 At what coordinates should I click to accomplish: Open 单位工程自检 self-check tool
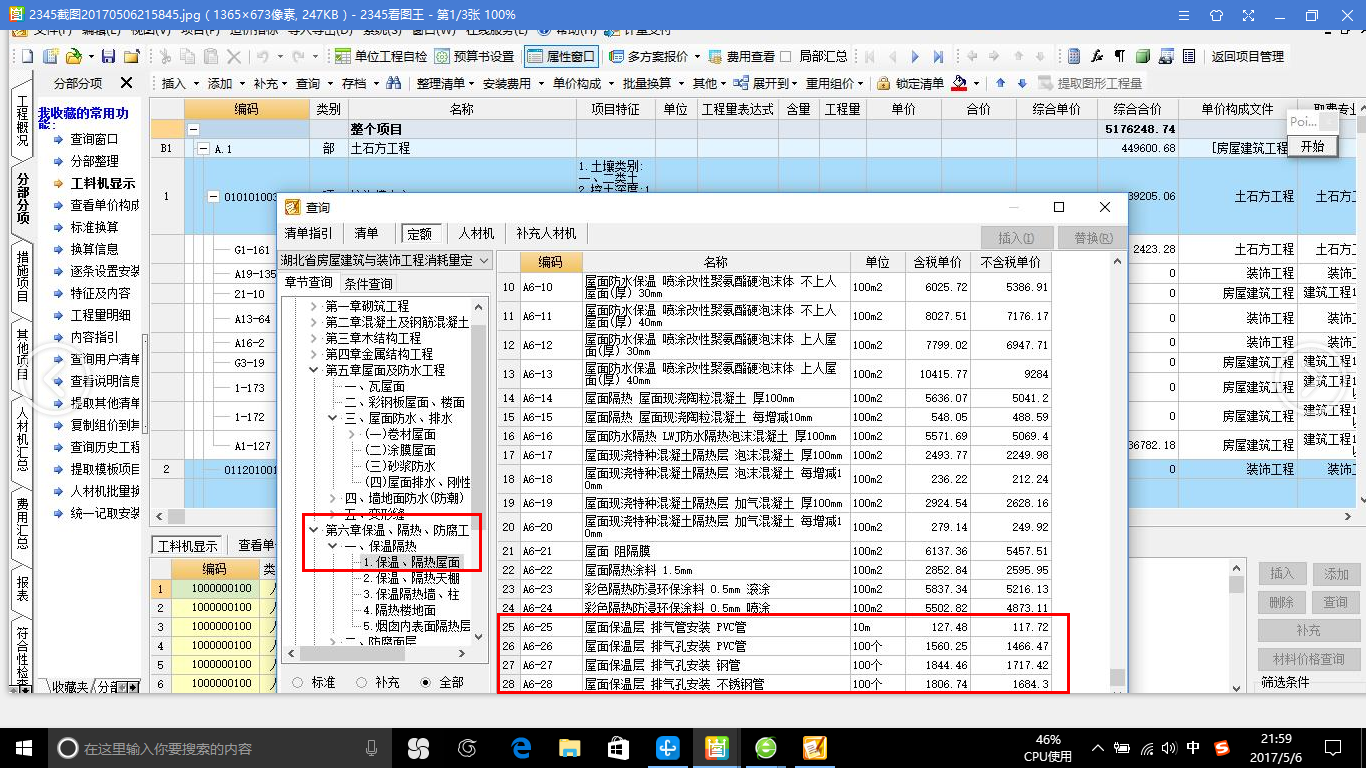coord(381,57)
